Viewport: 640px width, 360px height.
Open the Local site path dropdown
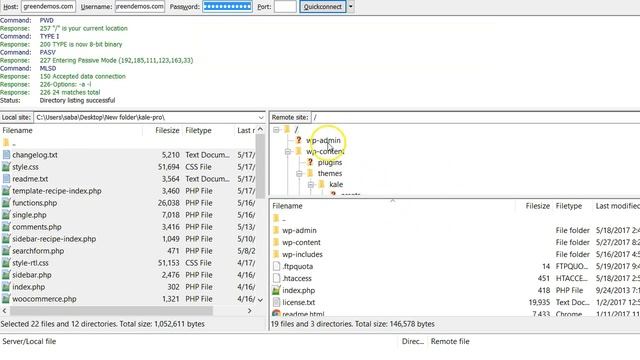261,118
